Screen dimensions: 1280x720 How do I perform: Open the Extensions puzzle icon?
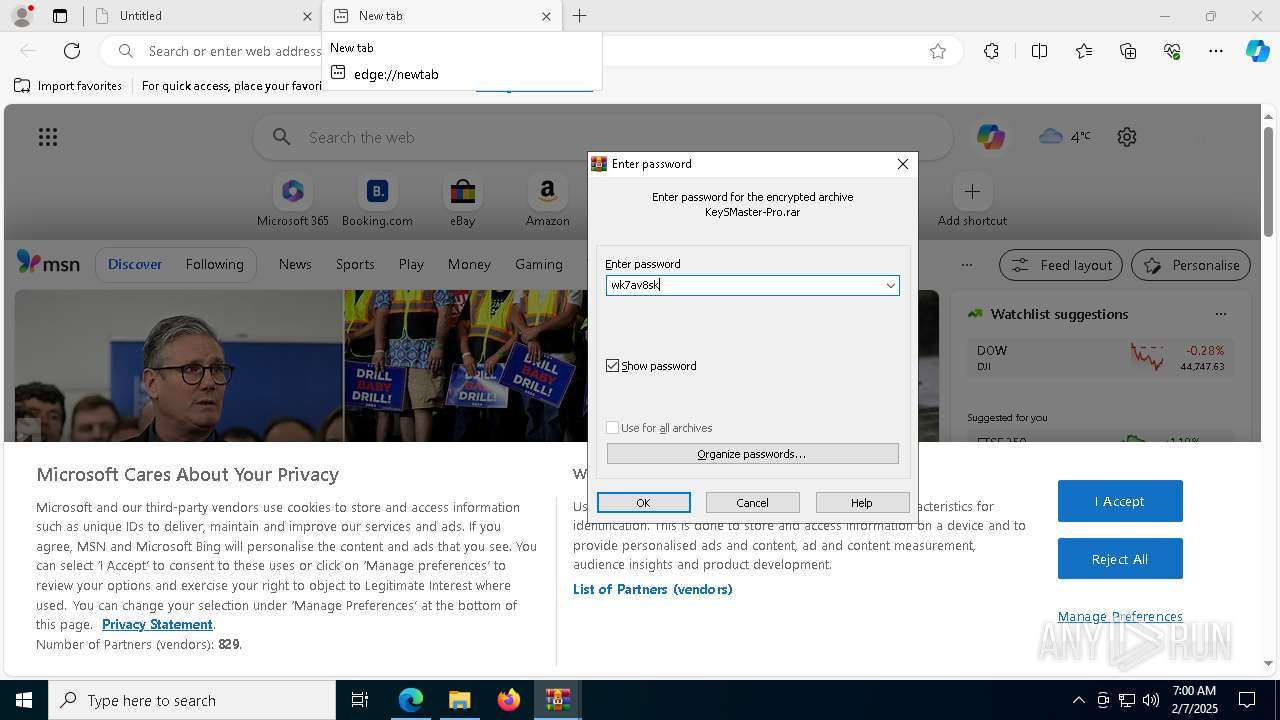coord(991,51)
